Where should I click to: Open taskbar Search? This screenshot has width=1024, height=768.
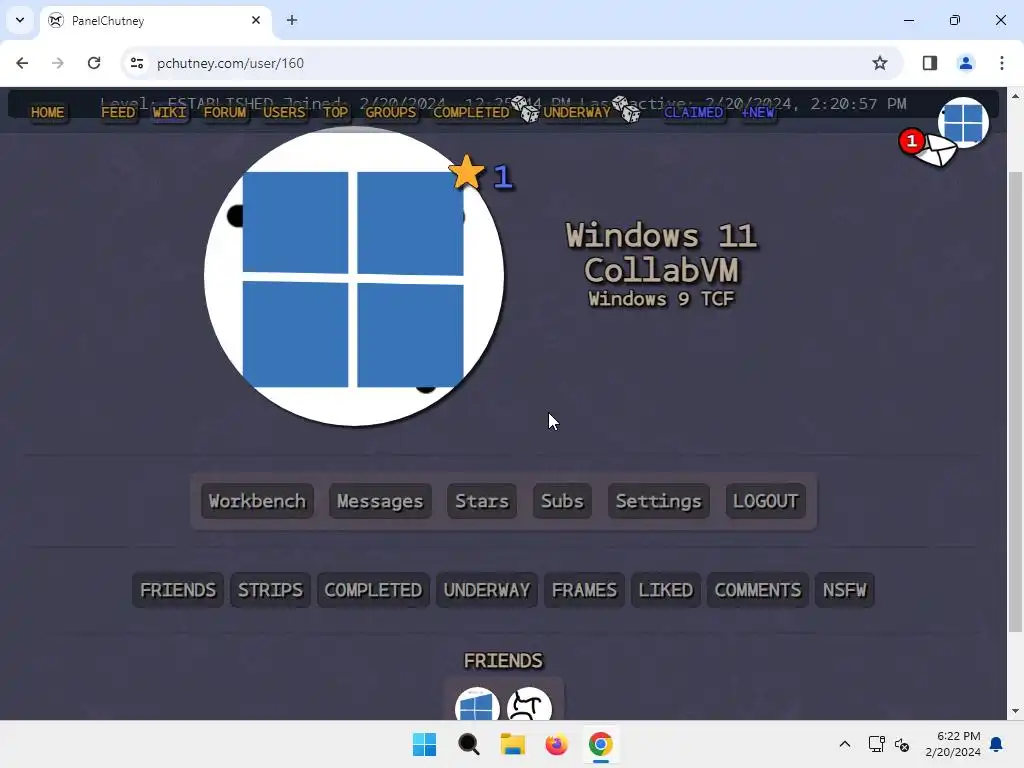click(x=468, y=744)
